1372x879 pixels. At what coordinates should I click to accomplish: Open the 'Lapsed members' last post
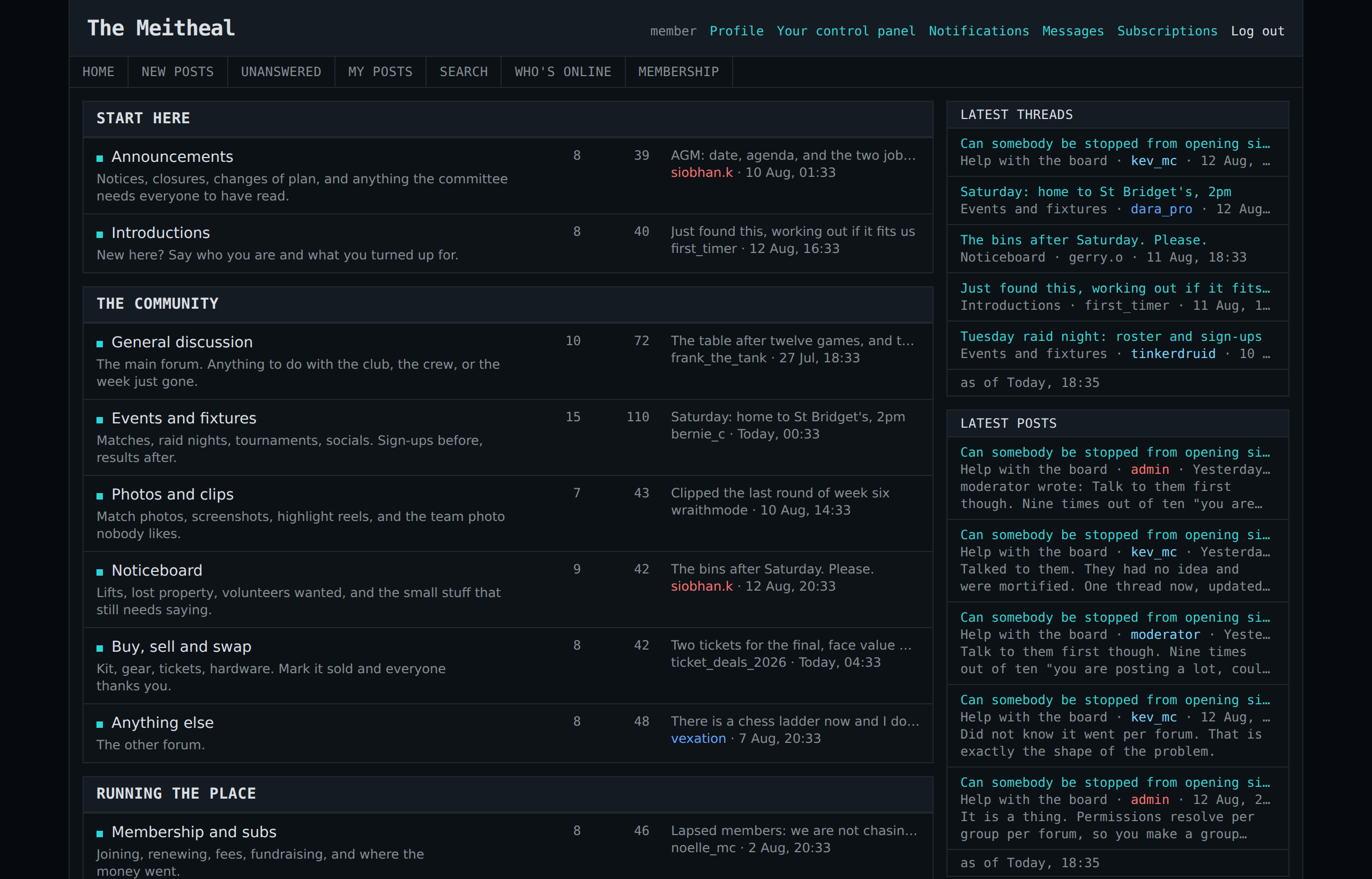click(794, 830)
